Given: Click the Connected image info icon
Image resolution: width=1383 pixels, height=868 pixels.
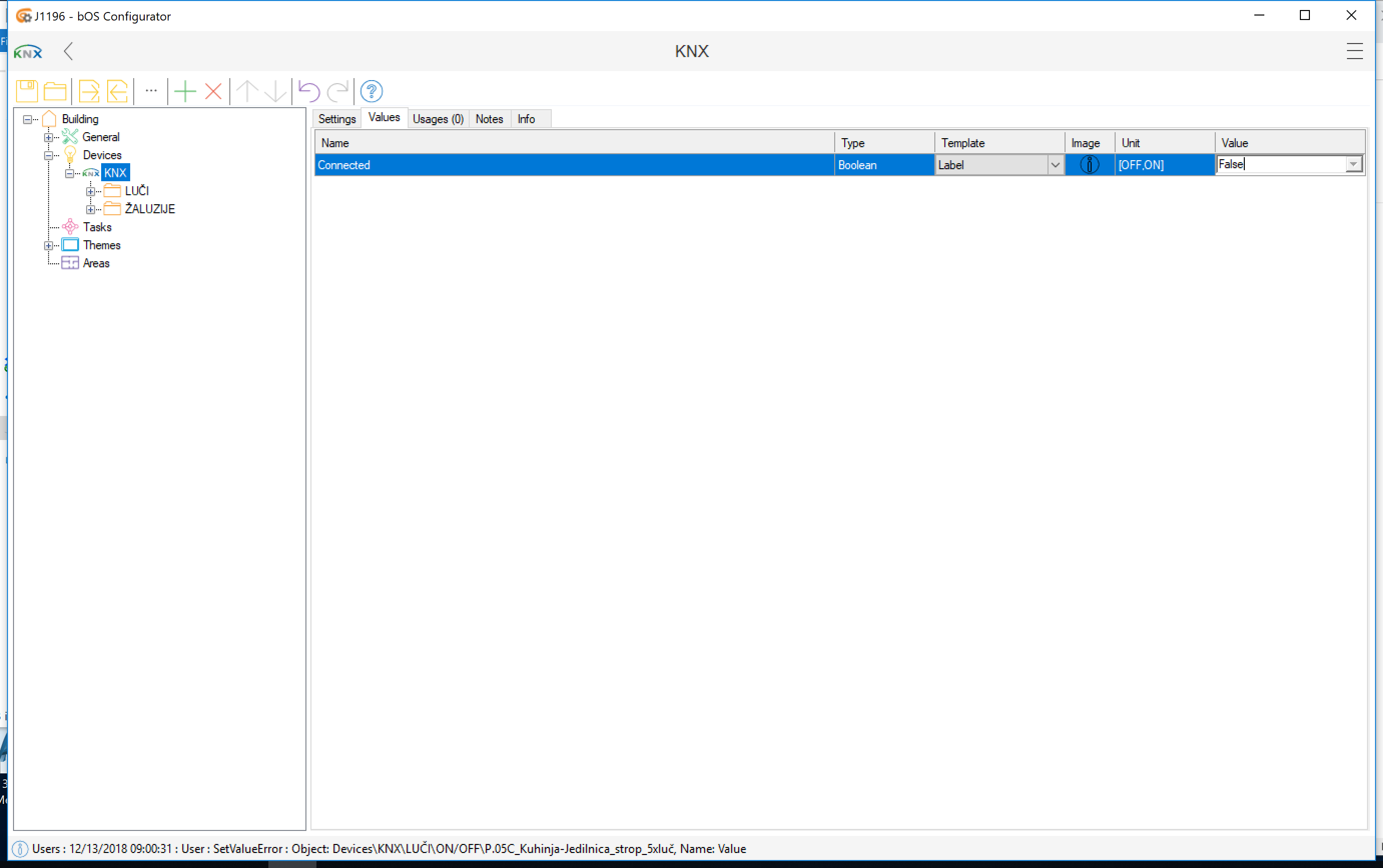Looking at the screenshot, I should pyautogui.click(x=1089, y=165).
